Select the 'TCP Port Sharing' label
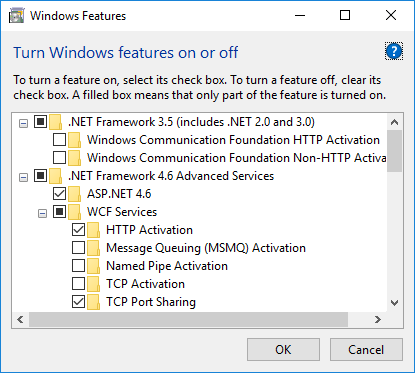This screenshot has height=373, width=415. click(151, 302)
